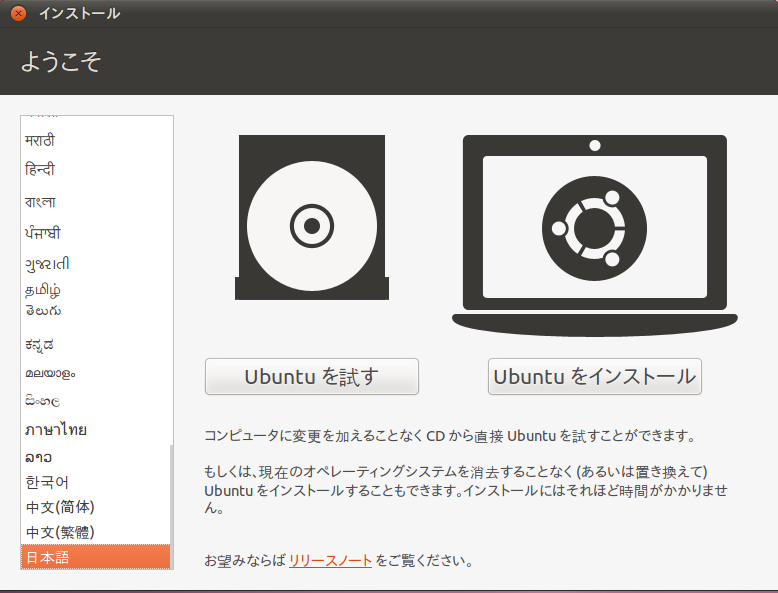This screenshot has width=778, height=593.
Task: Select മലയാളം in the language list
Action: pyautogui.click(x=95, y=373)
